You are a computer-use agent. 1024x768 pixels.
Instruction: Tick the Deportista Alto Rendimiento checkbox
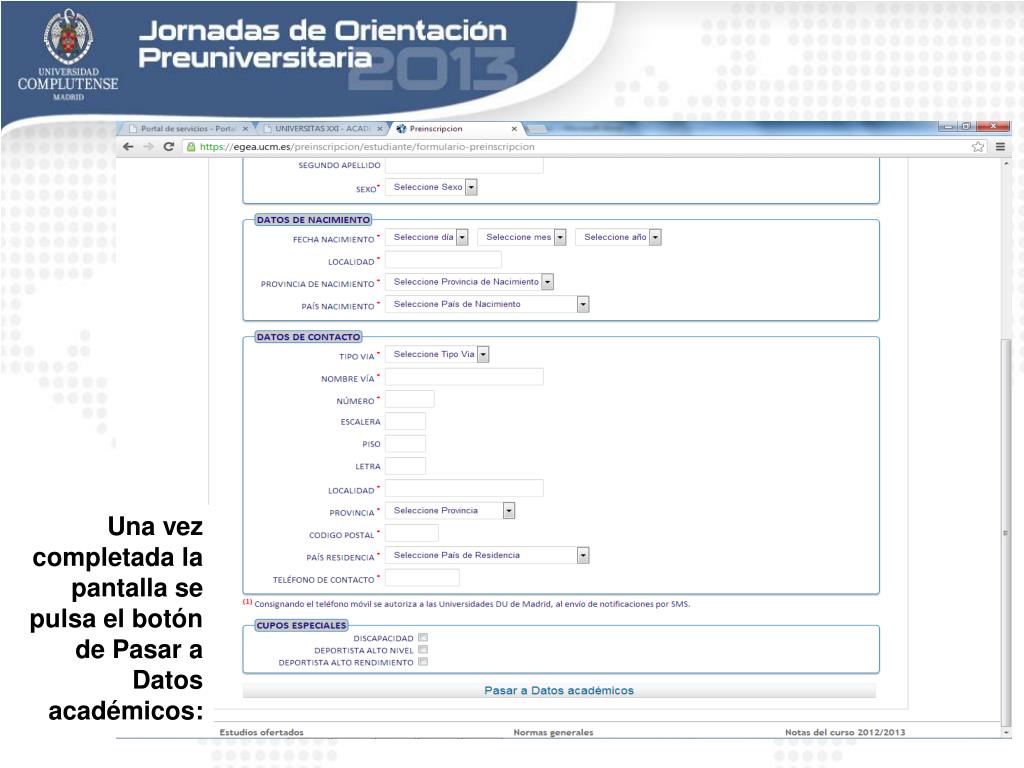tap(423, 662)
